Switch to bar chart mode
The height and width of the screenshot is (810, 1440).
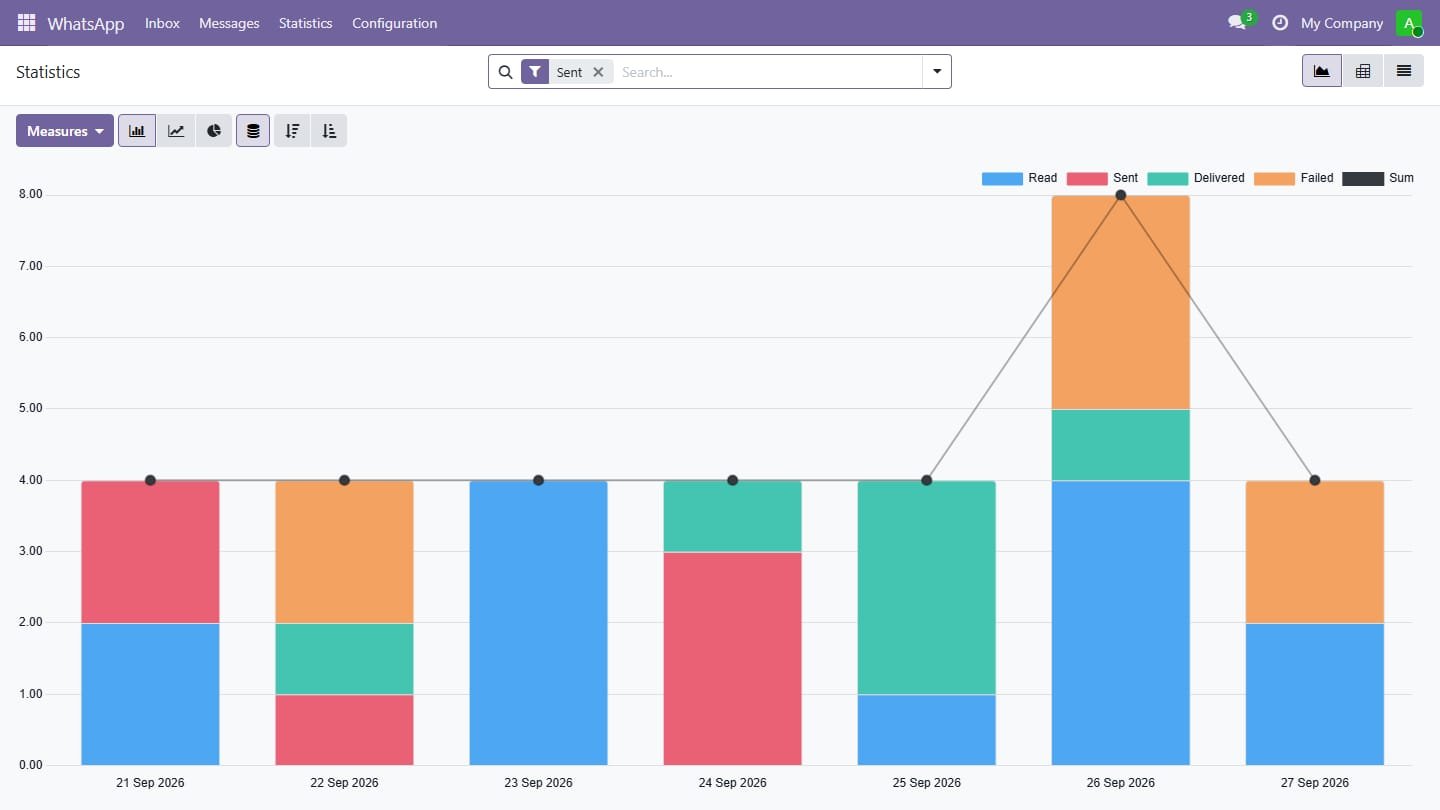pos(137,131)
